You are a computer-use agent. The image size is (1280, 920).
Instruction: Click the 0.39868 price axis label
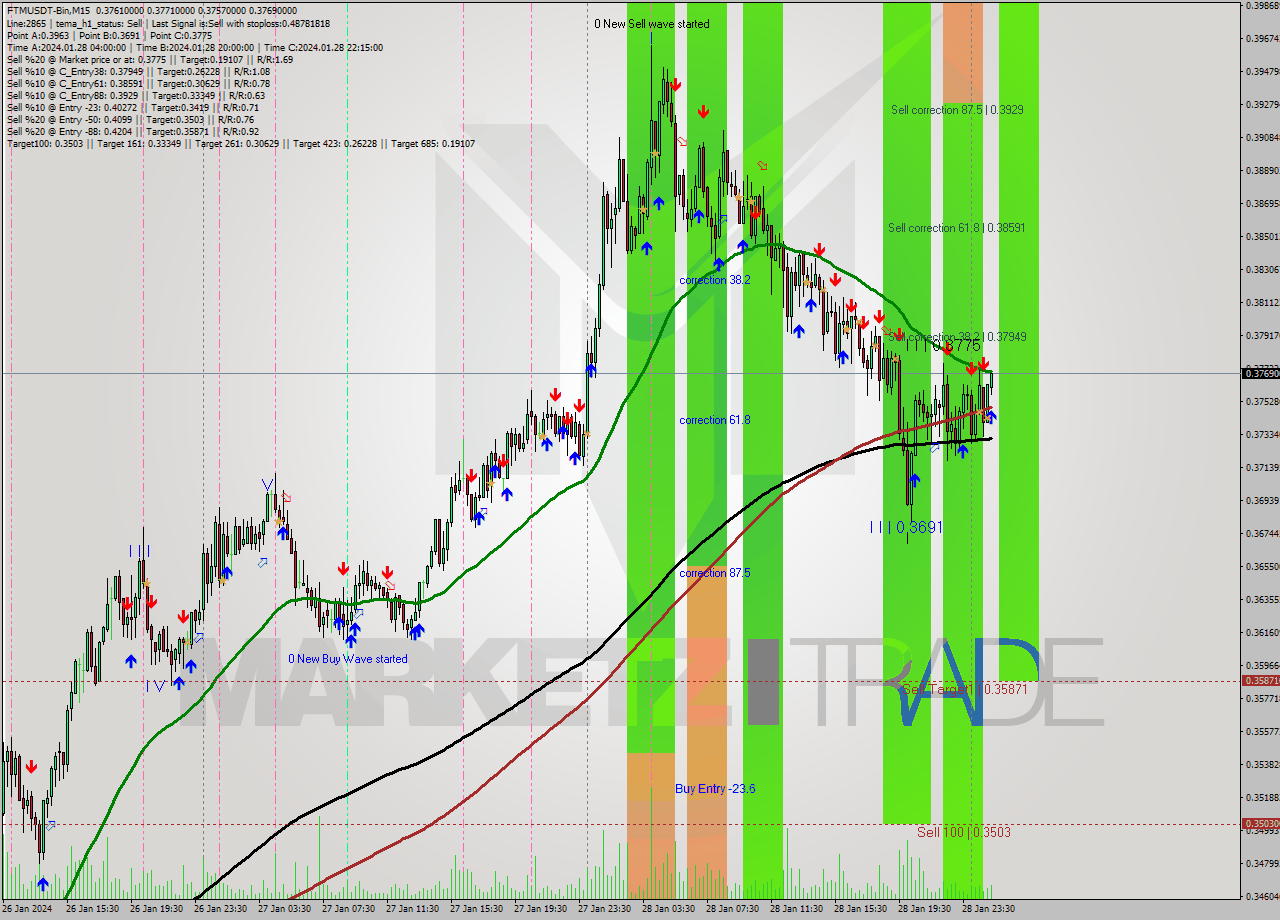[x=1262, y=6]
